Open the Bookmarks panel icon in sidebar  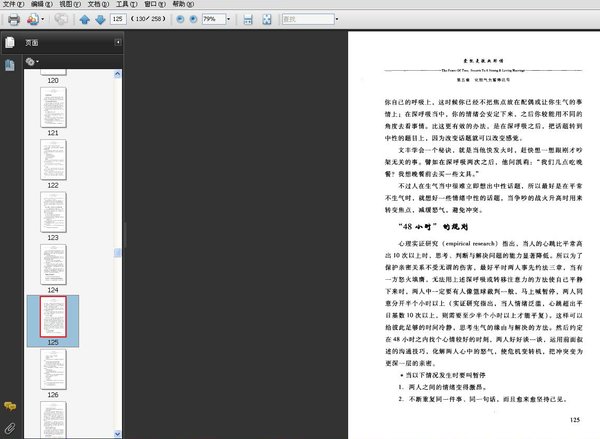click(x=10, y=65)
